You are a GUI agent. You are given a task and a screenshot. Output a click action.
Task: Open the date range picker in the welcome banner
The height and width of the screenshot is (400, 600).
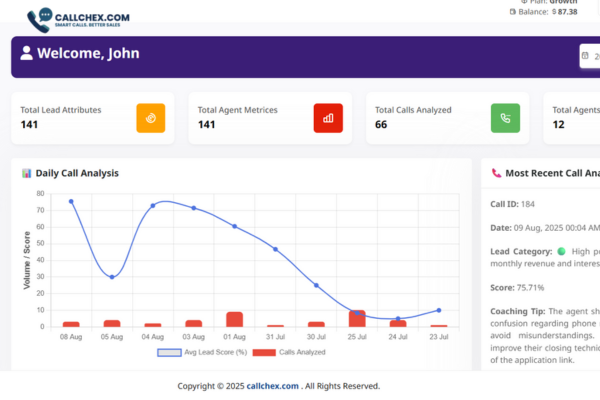(590, 56)
